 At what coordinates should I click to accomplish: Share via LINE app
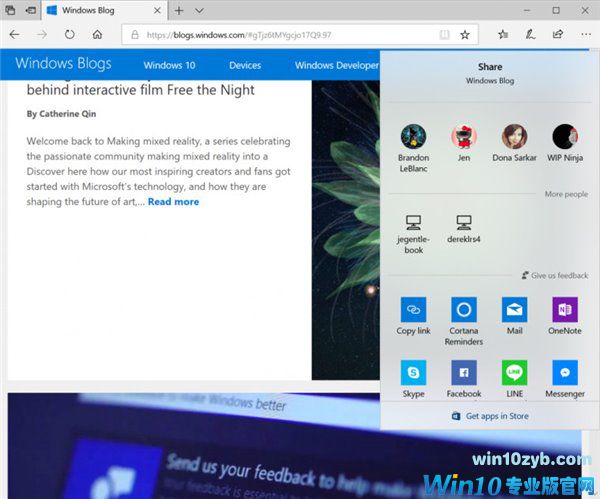[514, 379]
